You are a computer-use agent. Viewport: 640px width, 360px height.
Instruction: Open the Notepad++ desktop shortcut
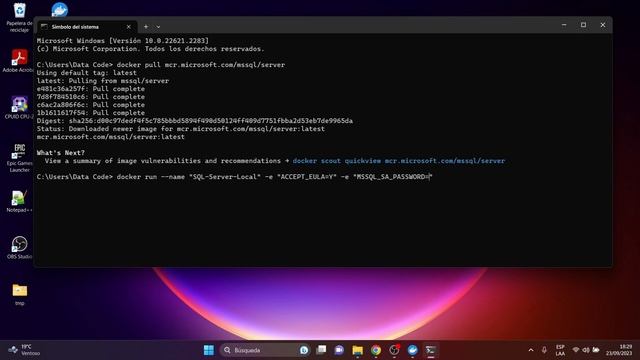coord(19,202)
